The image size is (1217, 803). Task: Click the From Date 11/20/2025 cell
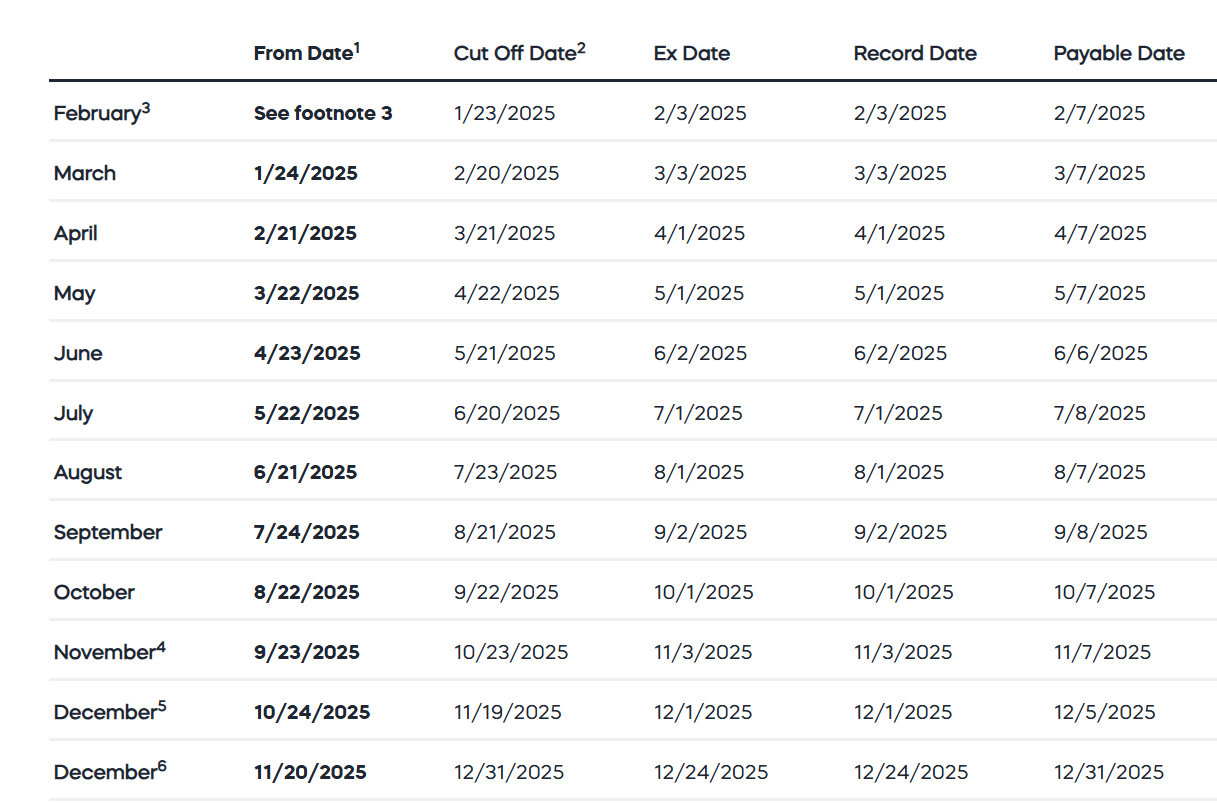click(x=310, y=773)
